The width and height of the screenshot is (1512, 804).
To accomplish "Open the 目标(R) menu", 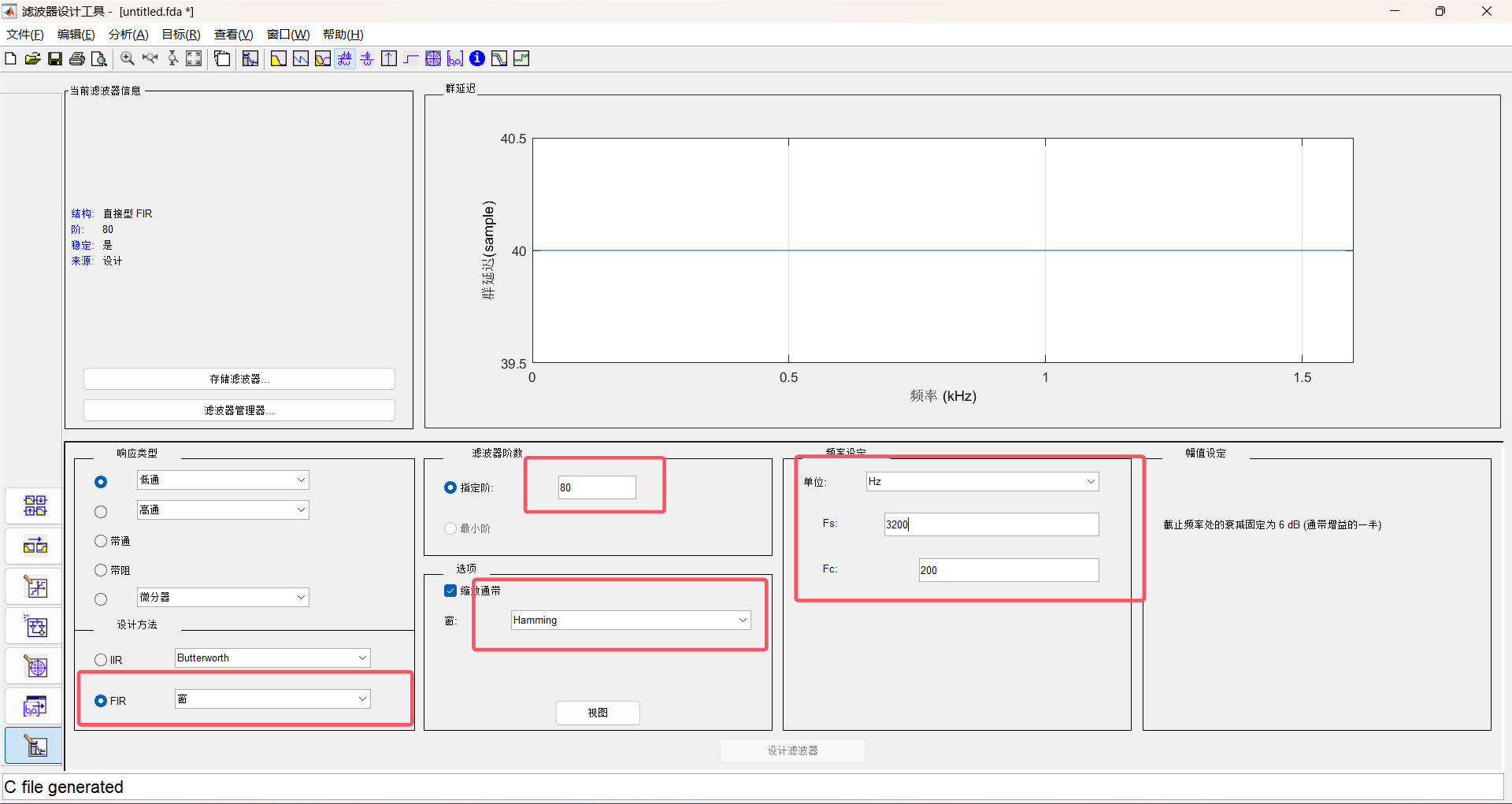I will 181,35.
